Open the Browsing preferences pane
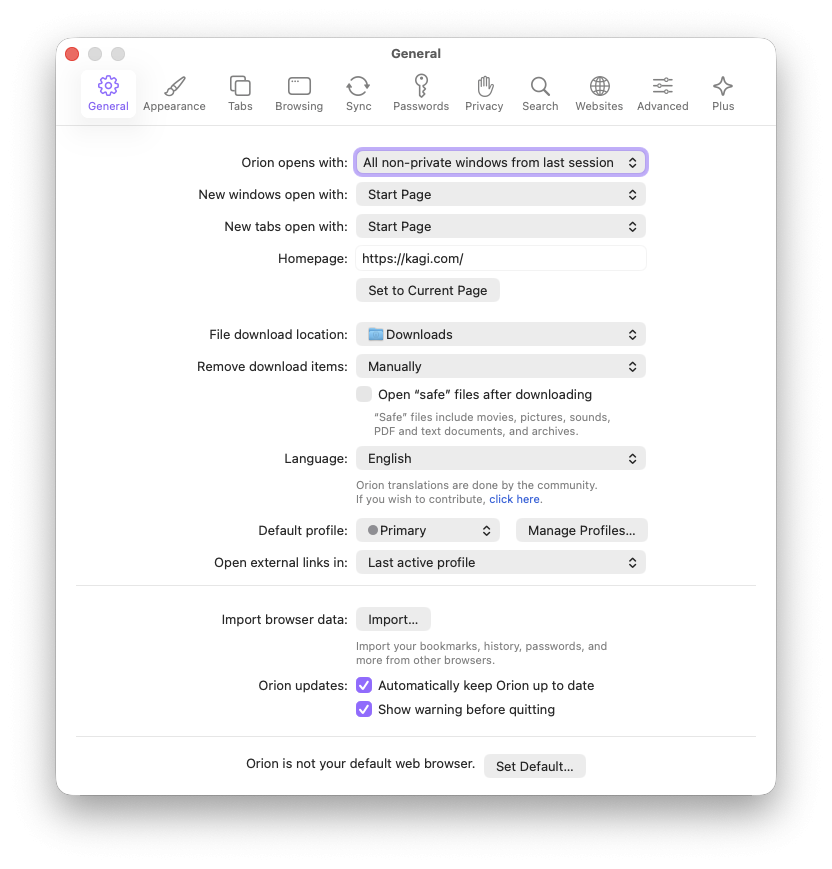This screenshot has width=832, height=869. pyautogui.click(x=299, y=93)
